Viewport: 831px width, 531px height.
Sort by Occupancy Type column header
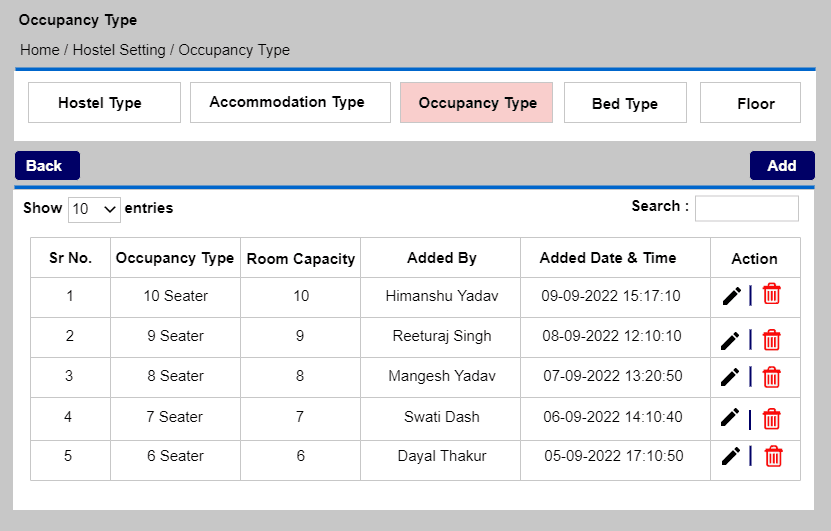(175, 258)
